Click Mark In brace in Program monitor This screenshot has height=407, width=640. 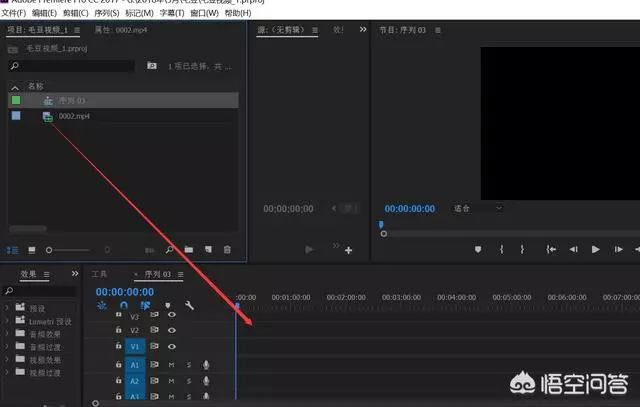tap(502, 249)
